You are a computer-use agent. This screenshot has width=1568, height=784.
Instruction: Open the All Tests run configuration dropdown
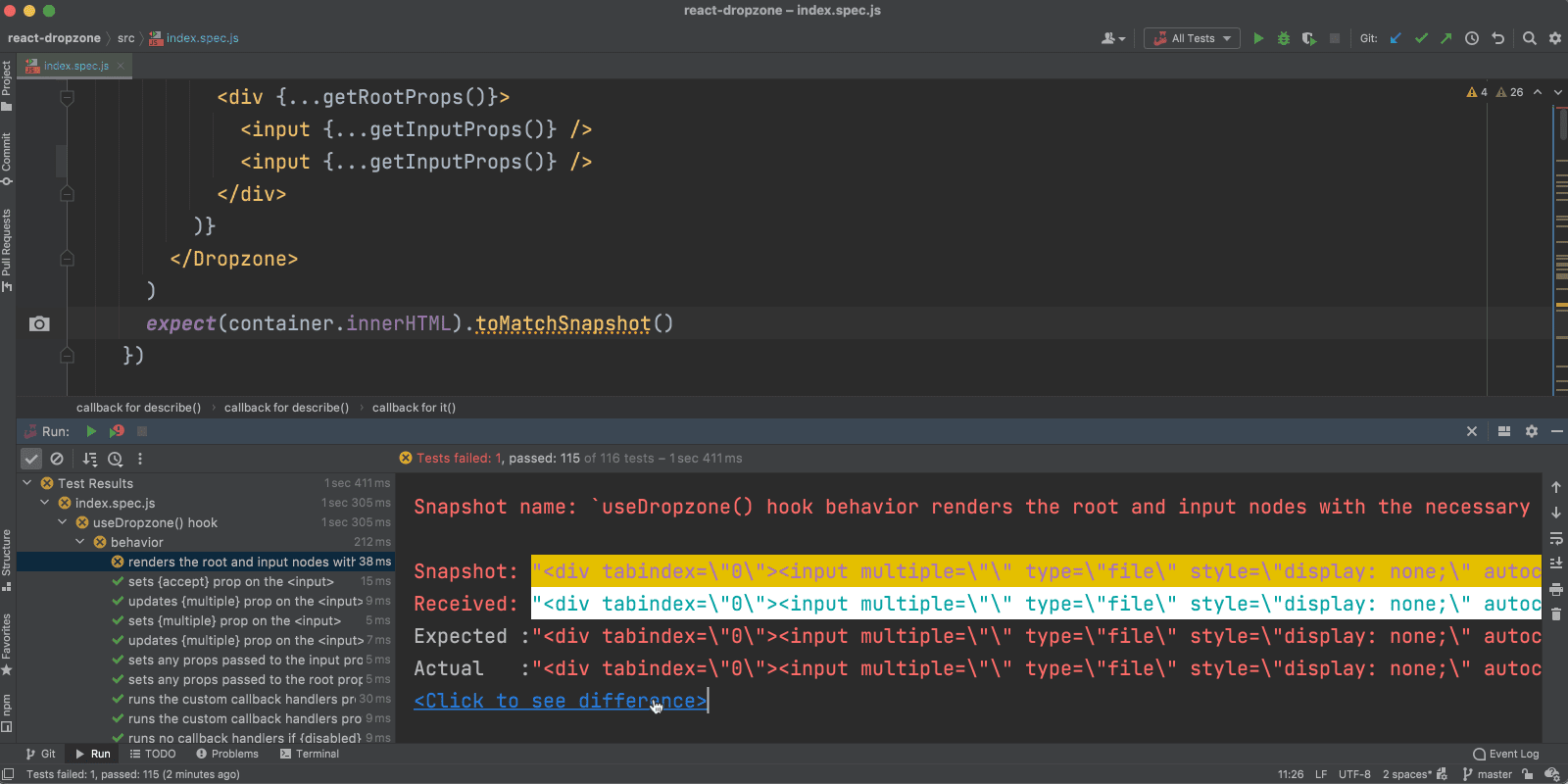[x=1193, y=38]
